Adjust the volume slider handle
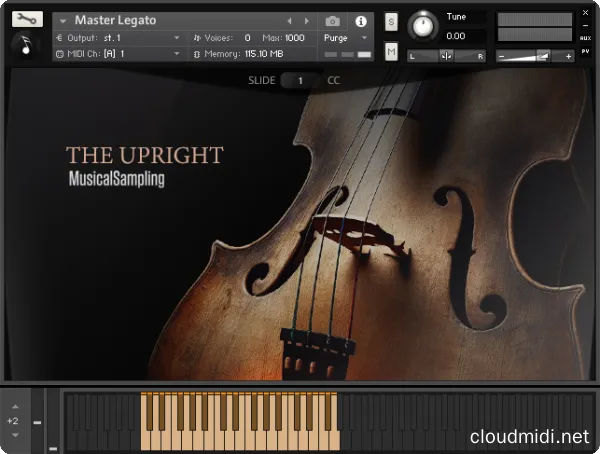 (543, 56)
